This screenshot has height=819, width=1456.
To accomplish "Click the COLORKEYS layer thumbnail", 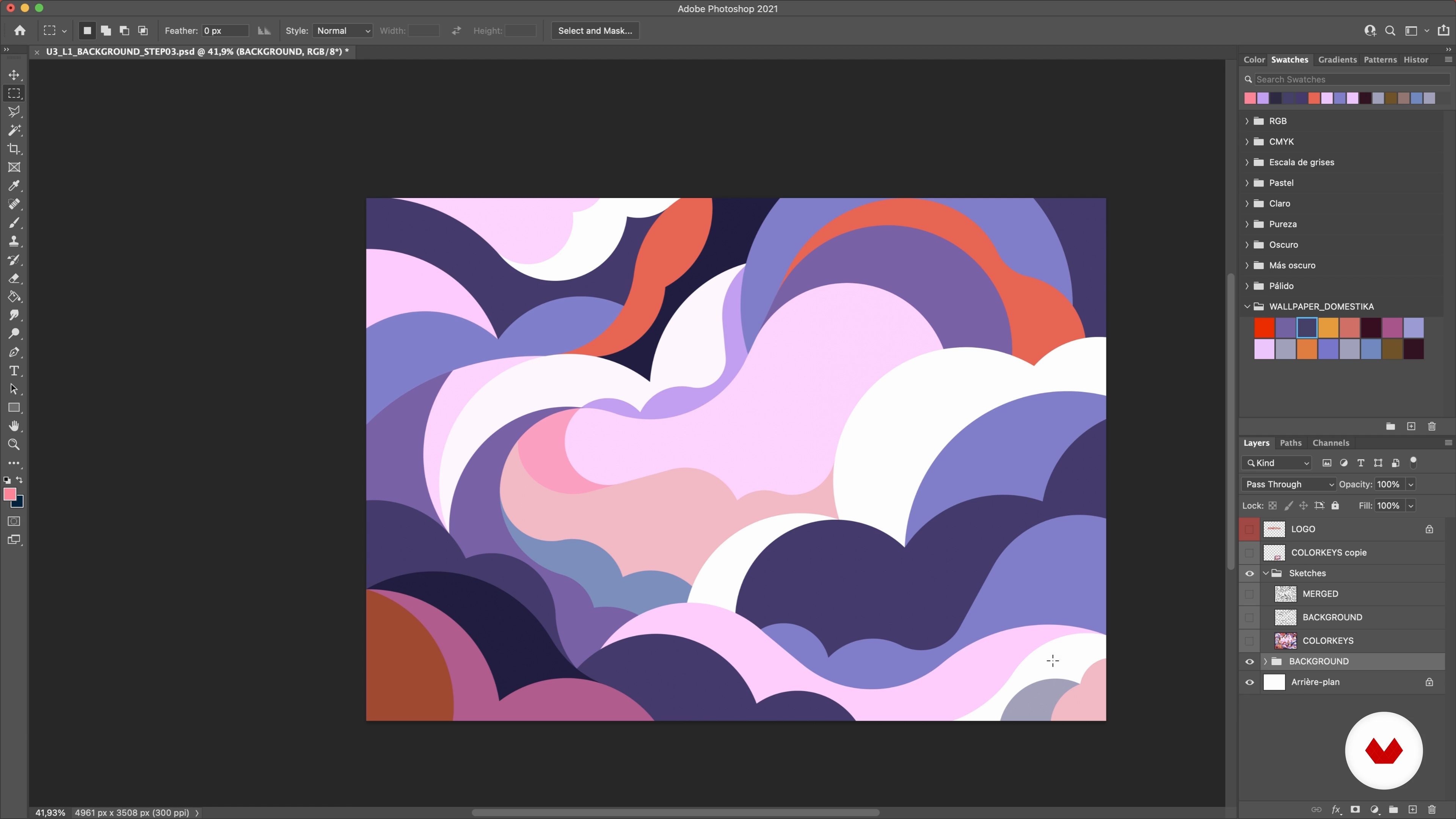I will tap(1285, 641).
